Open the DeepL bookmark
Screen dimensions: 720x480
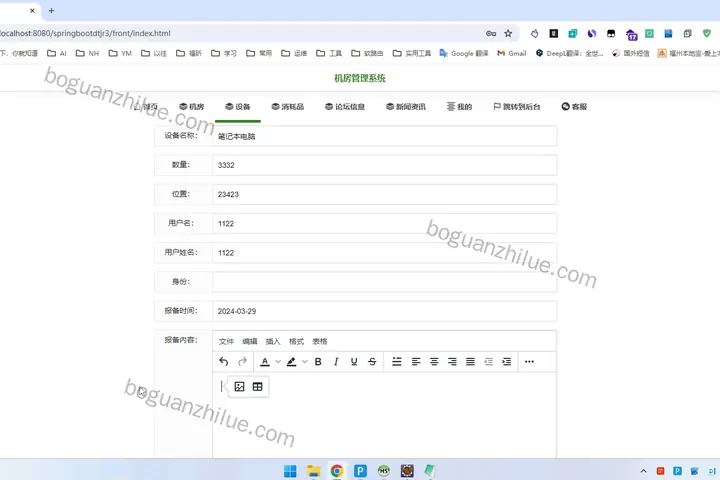pyautogui.click(x=569, y=53)
